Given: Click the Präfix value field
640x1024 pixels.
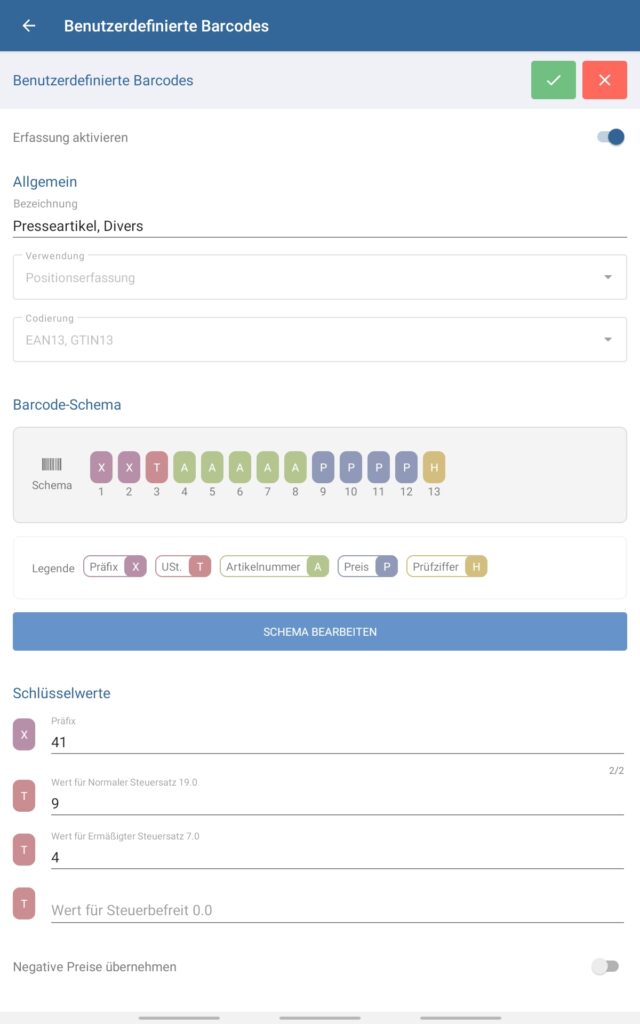Looking at the screenshot, I should [336, 742].
